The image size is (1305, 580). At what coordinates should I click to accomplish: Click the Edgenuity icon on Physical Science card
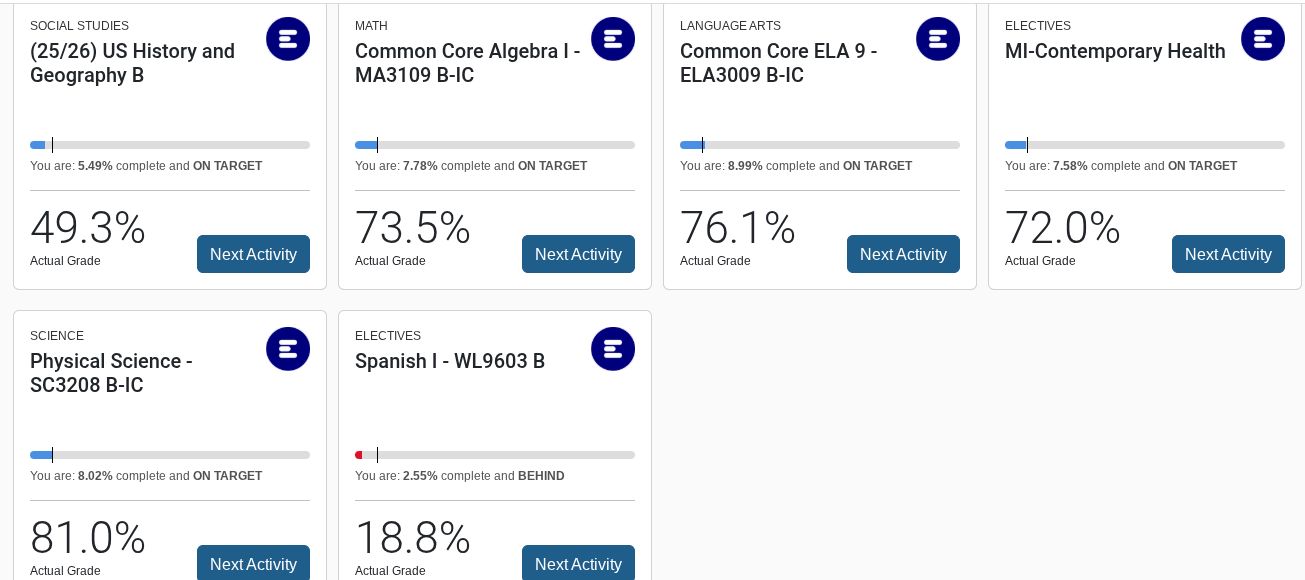point(288,349)
